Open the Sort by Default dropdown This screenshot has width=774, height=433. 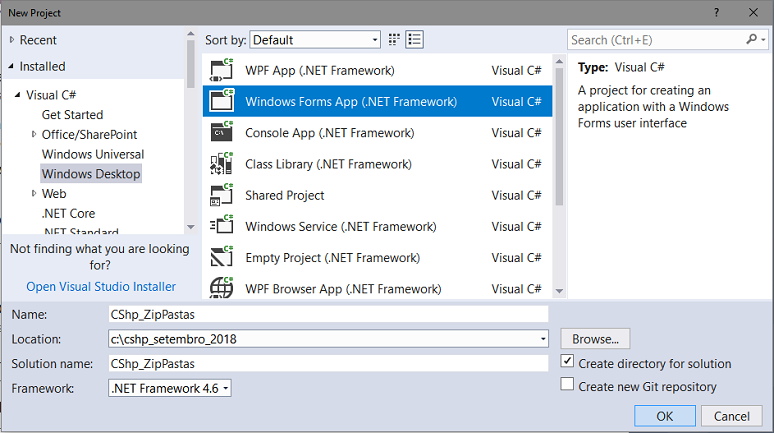(x=315, y=39)
